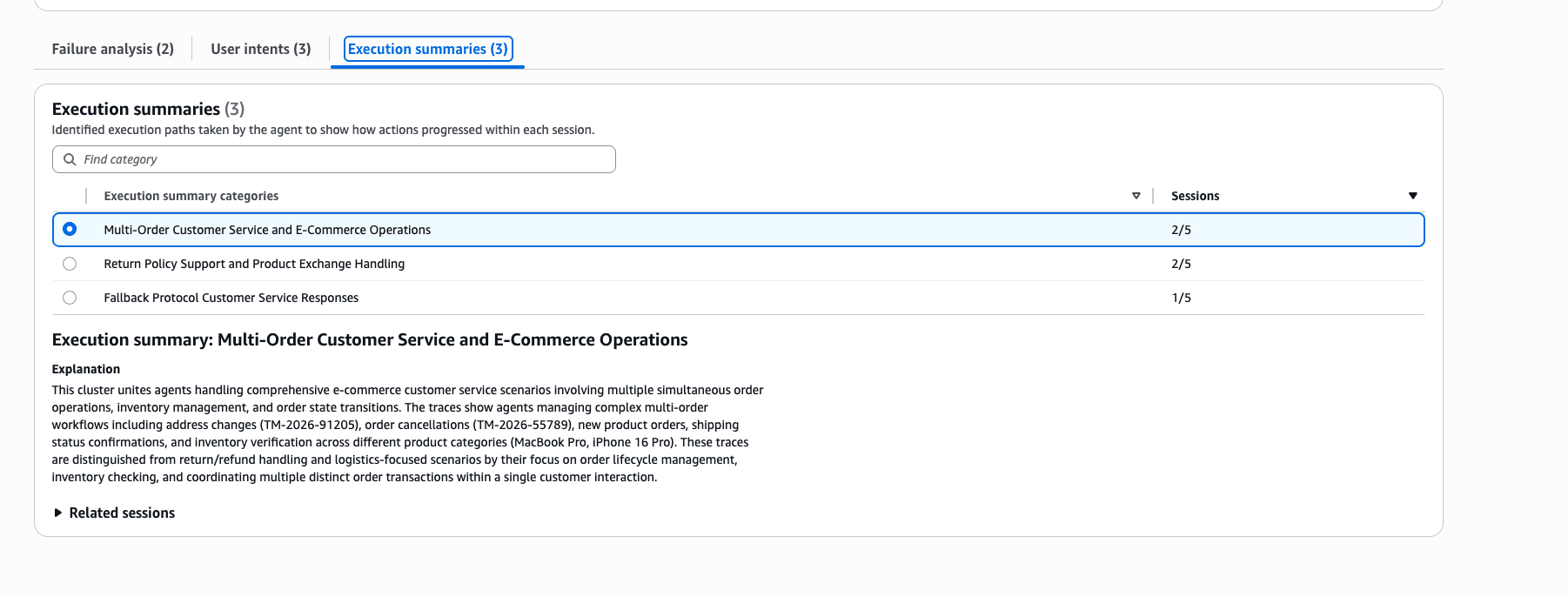Select Fallback Protocol Customer Service radio button
This screenshot has width=1568, height=597.
click(x=70, y=298)
